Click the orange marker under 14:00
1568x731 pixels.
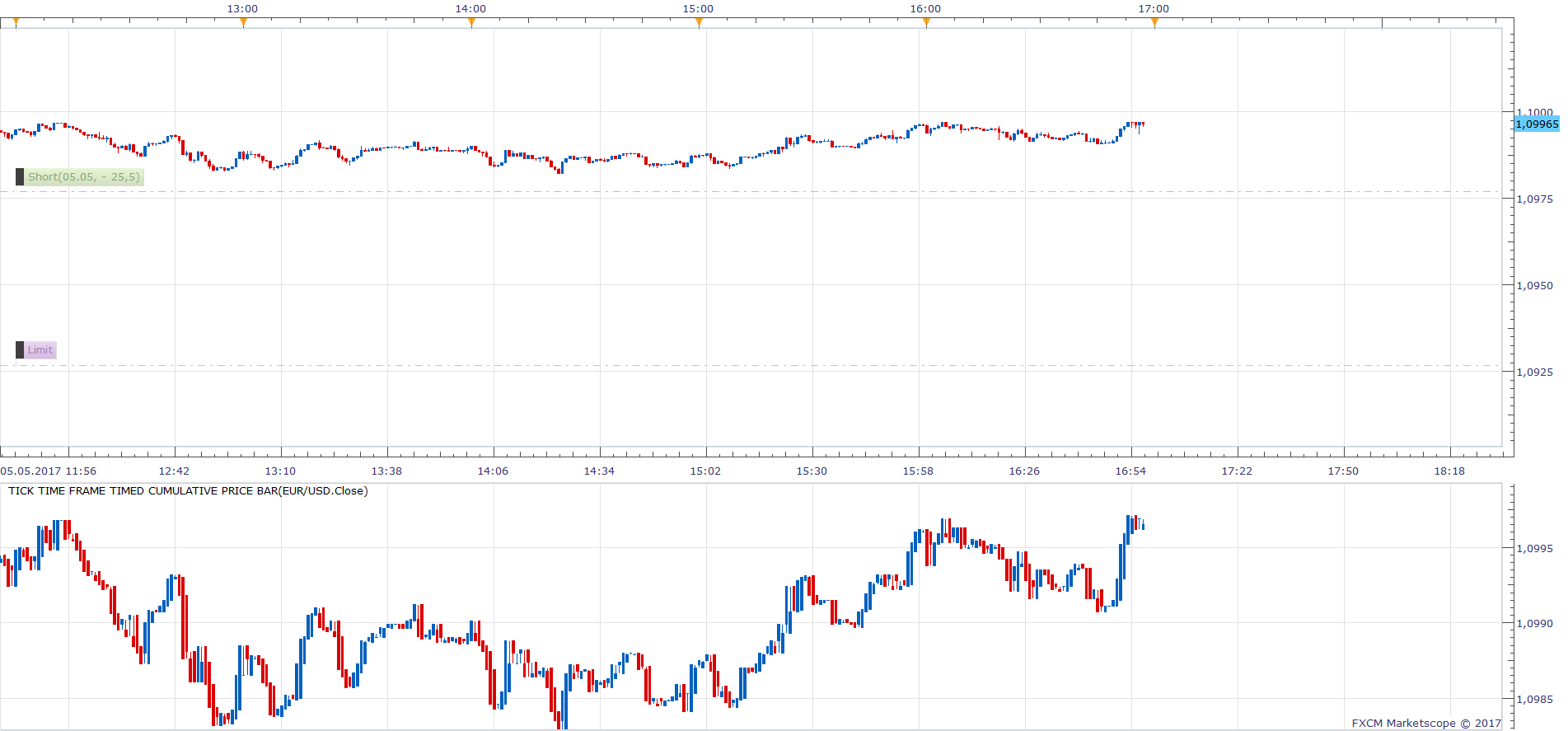[471, 23]
